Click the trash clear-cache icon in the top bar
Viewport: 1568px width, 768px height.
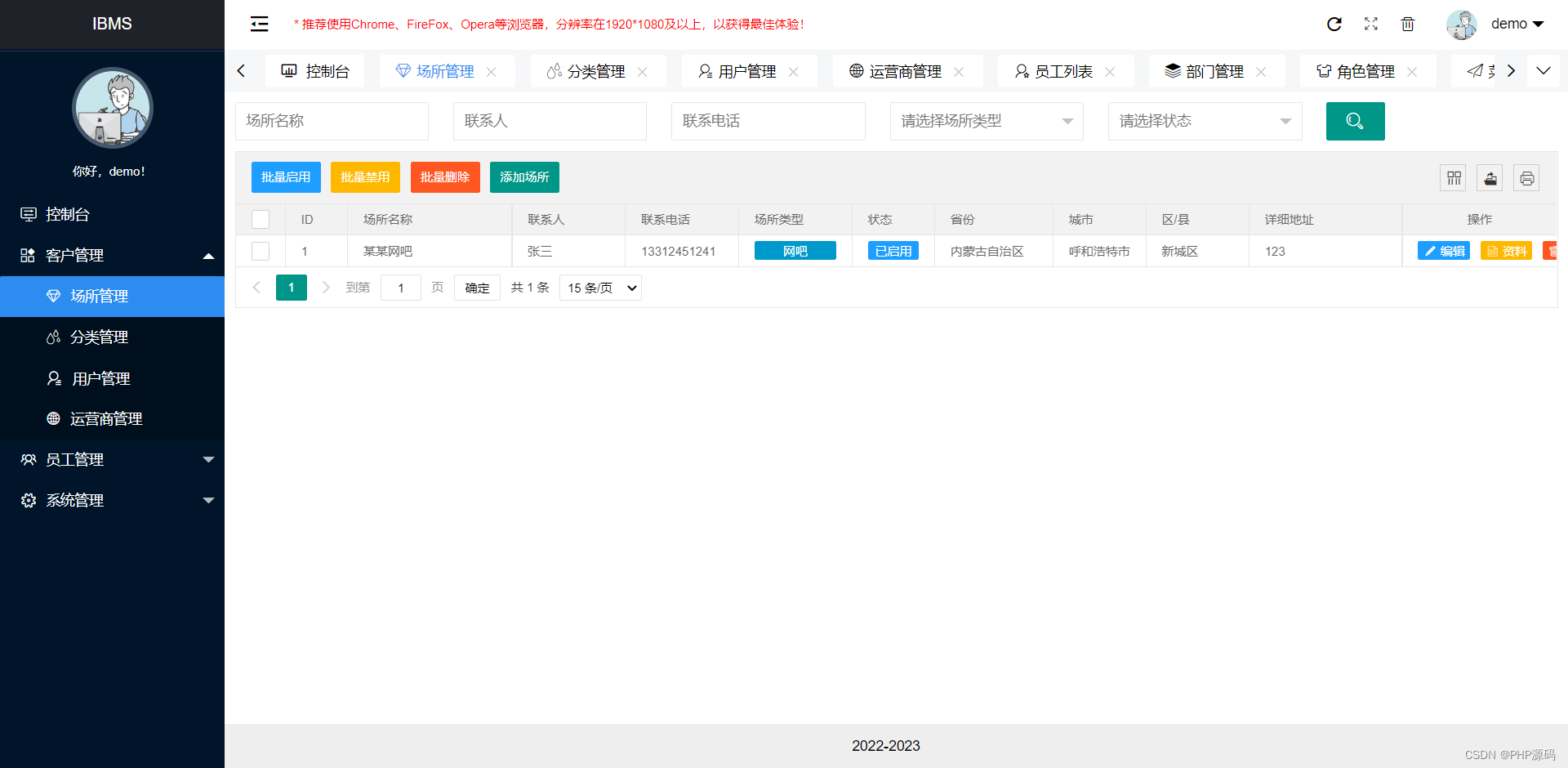click(x=1408, y=24)
